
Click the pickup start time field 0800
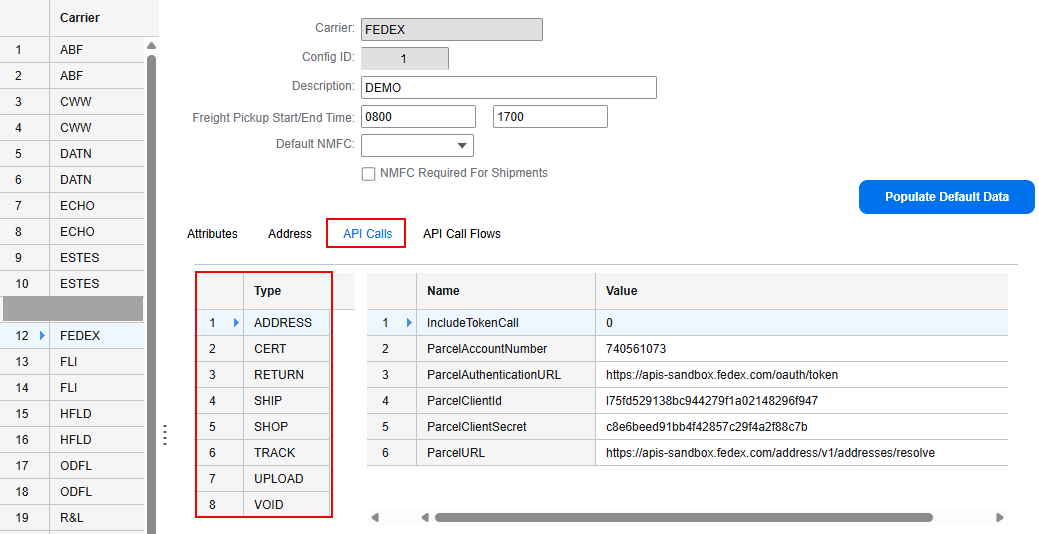[x=418, y=117]
